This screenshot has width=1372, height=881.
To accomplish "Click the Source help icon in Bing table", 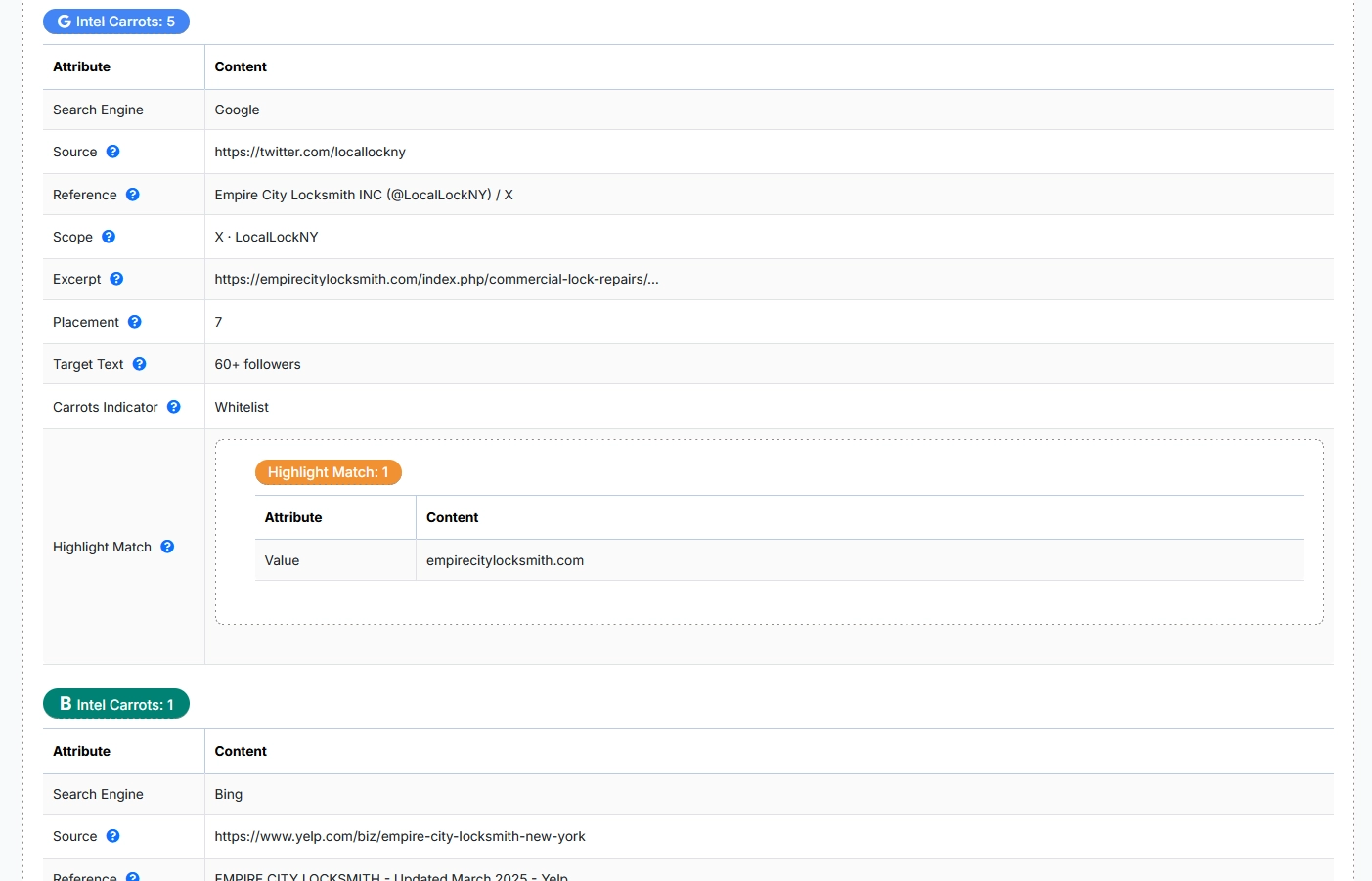I will click(x=112, y=836).
